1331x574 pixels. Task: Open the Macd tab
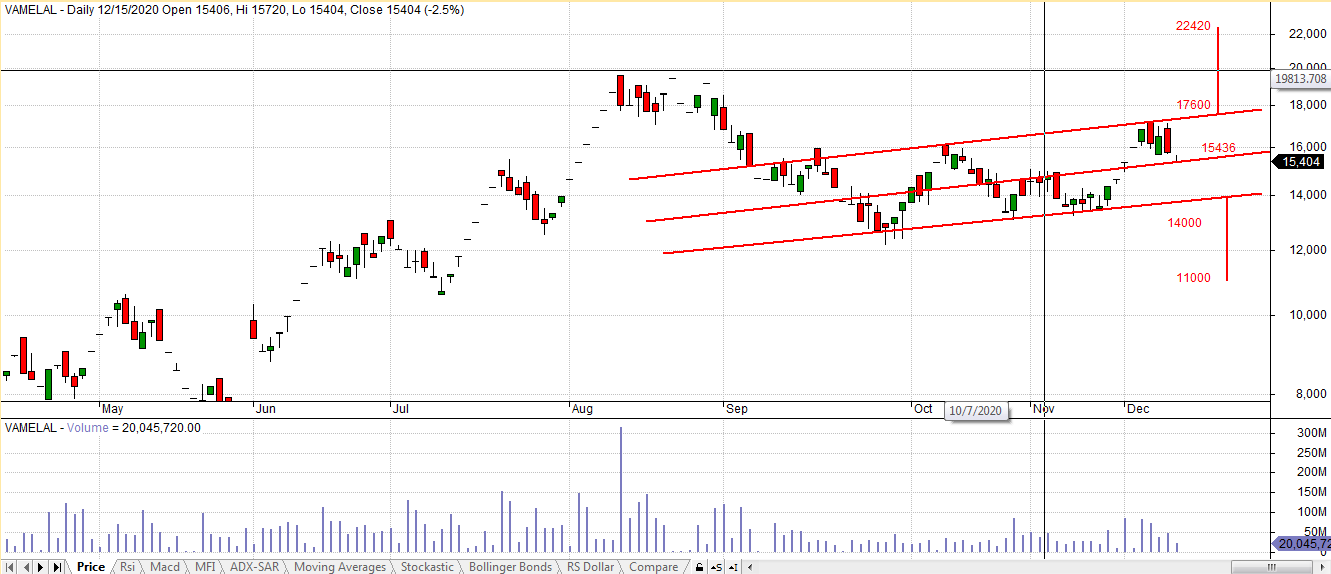[x=164, y=567]
